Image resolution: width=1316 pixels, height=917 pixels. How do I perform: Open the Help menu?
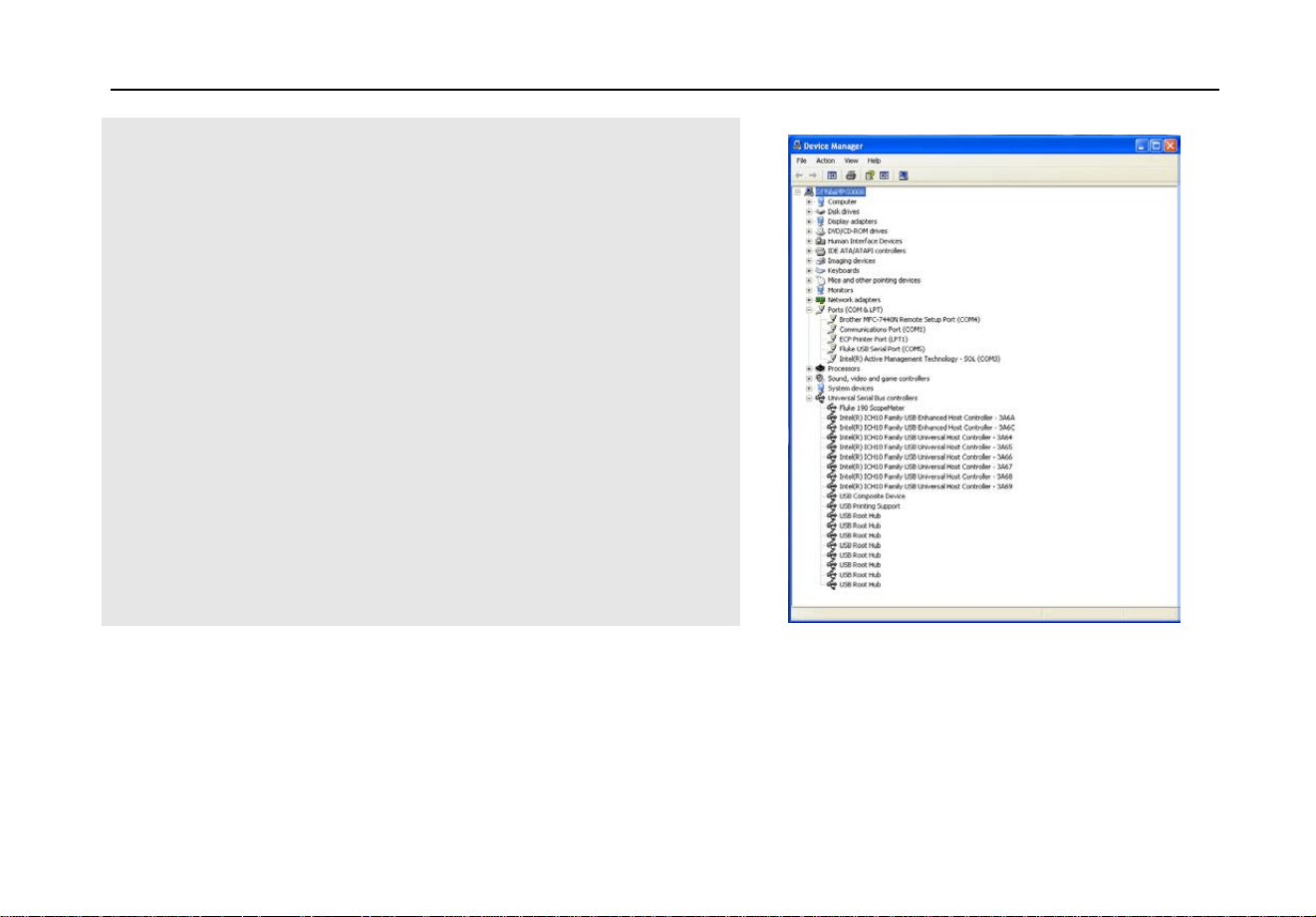pyautogui.click(x=874, y=160)
